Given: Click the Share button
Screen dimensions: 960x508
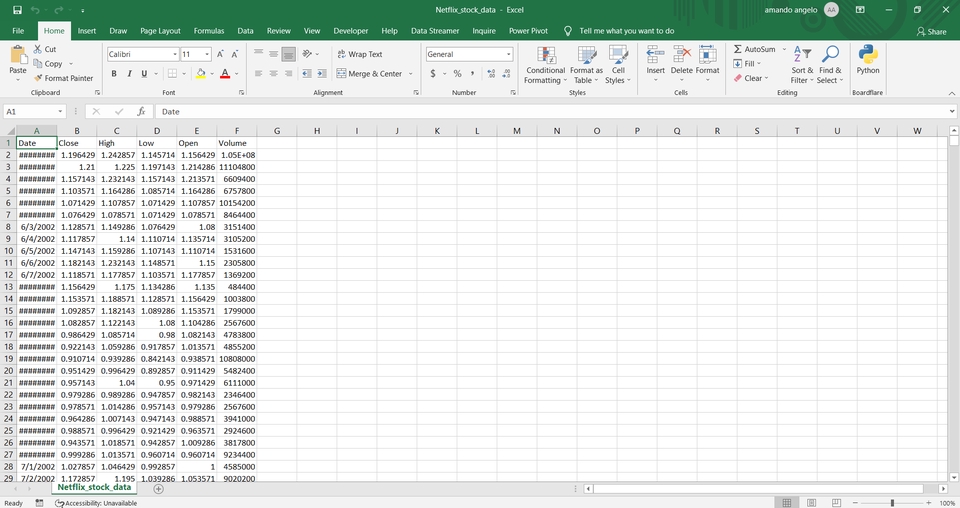Looking at the screenshot, I should point(931,31).
